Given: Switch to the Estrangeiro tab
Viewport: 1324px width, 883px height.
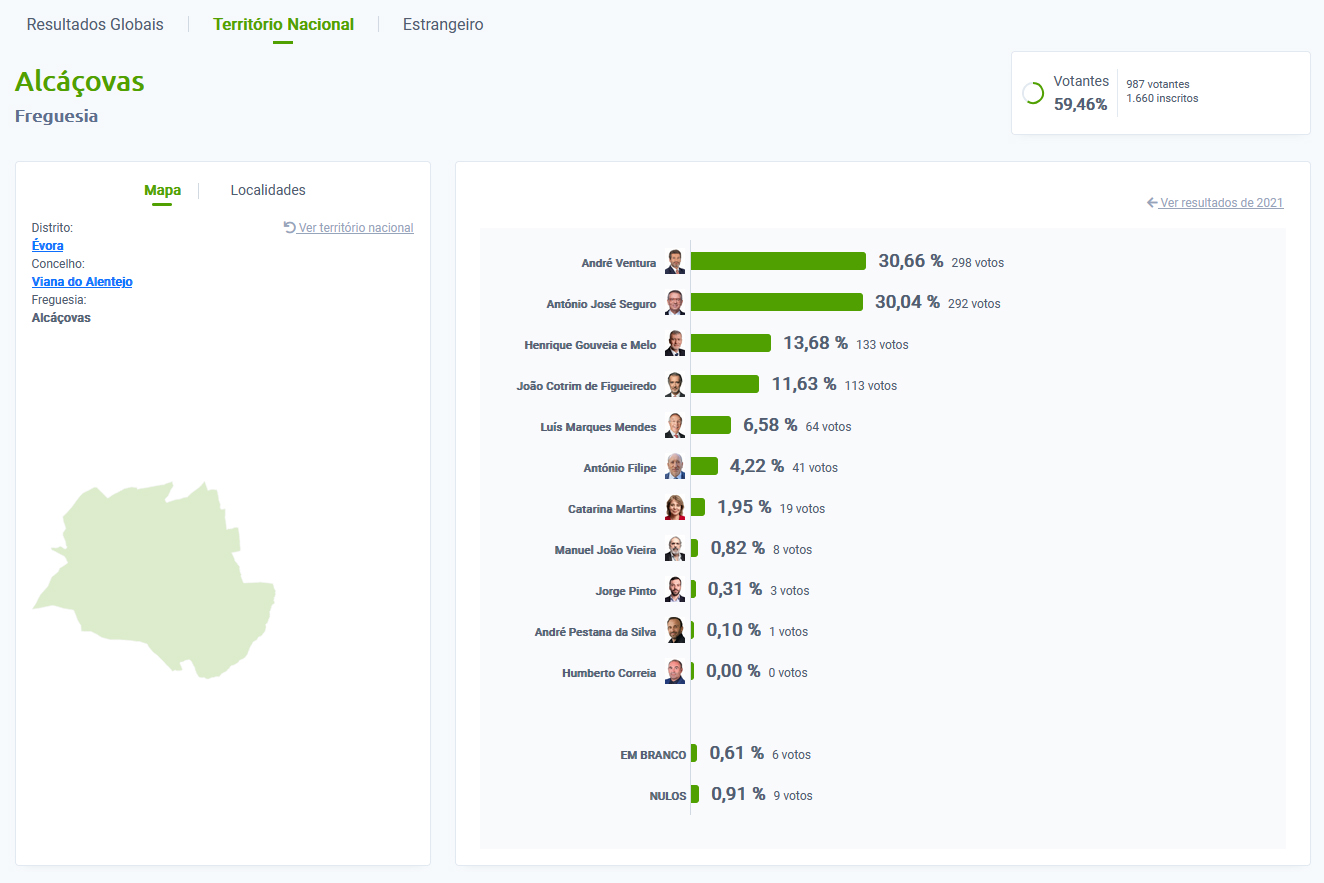Looking at the screenshot, I should tap(443, 24).
